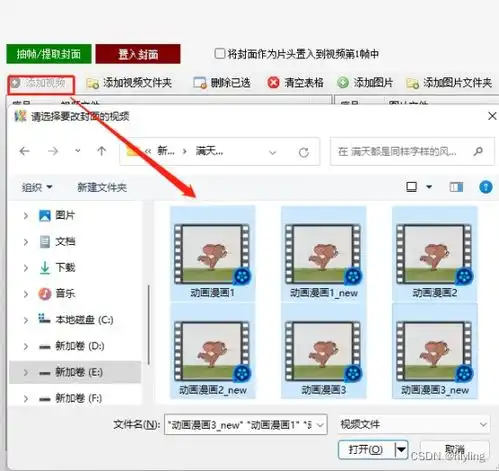
Task: Go back with the left arrow
Action: pos(24,152)
